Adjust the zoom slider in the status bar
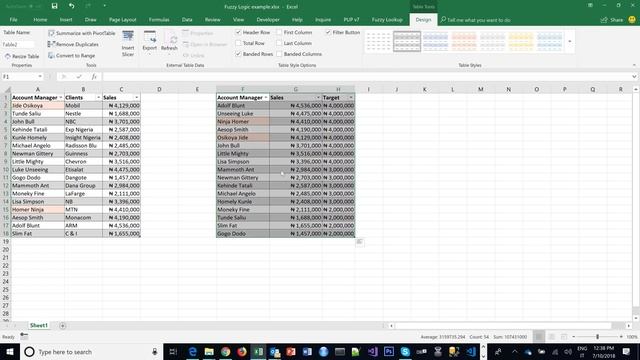The image size is (640, 360). (x=597, y=337)
